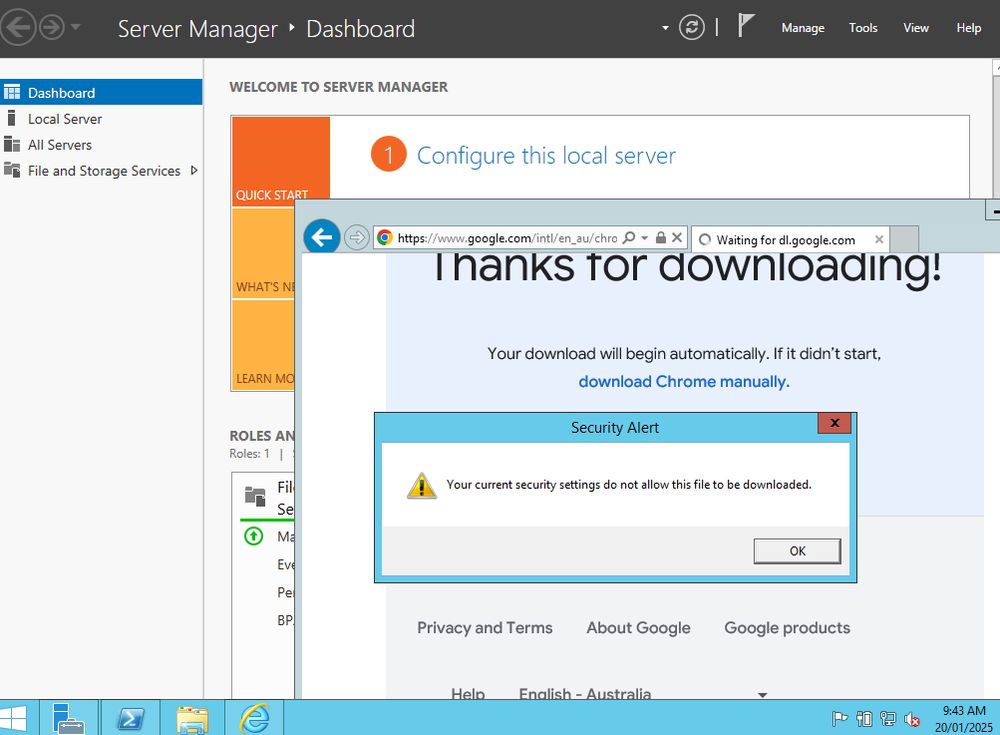The height and width of the screenshot is (735, 1000).
Task: Select the QUICK START tile
Action: 281,161
